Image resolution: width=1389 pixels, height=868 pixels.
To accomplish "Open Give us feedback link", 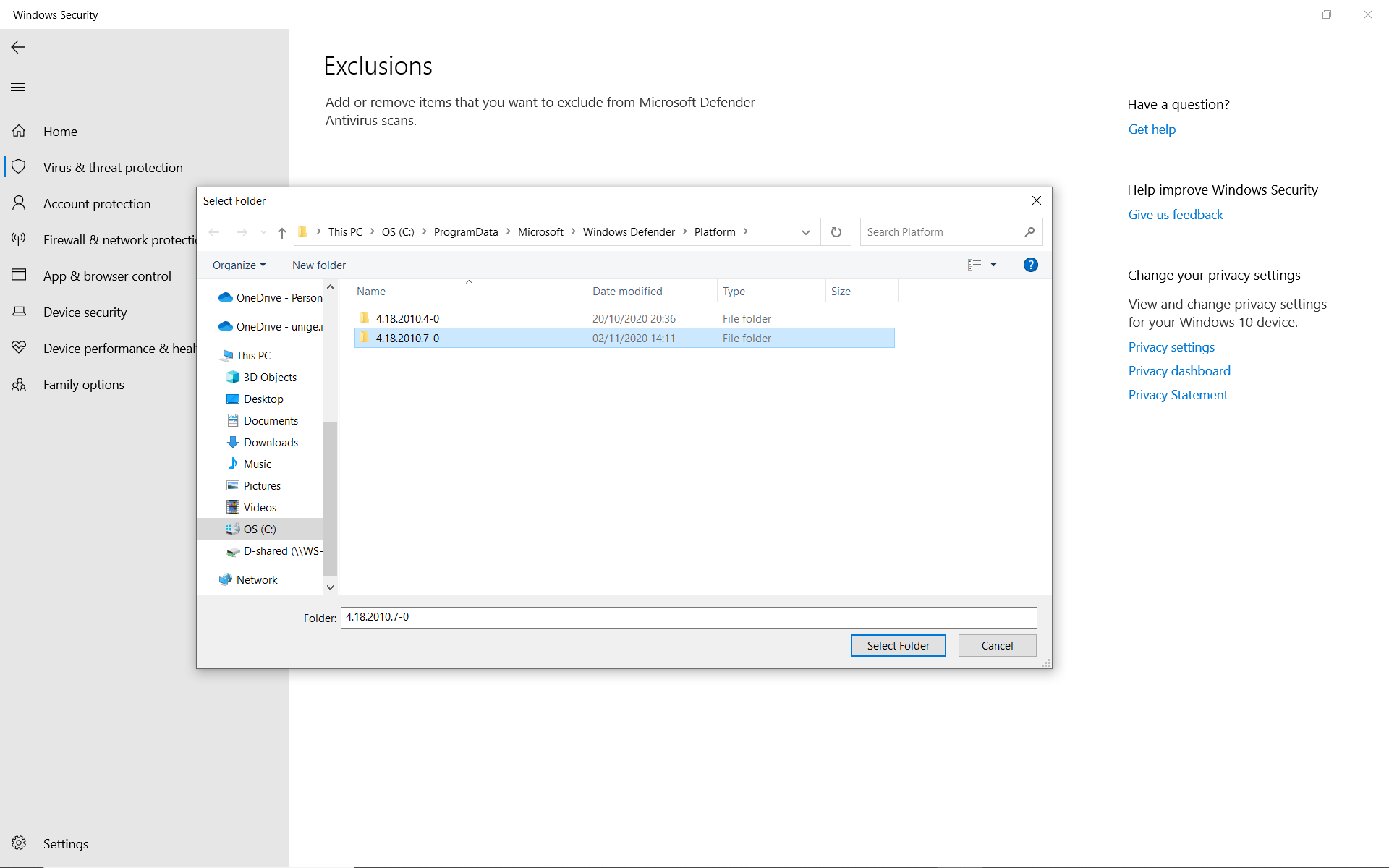I will pos(1176,214).
